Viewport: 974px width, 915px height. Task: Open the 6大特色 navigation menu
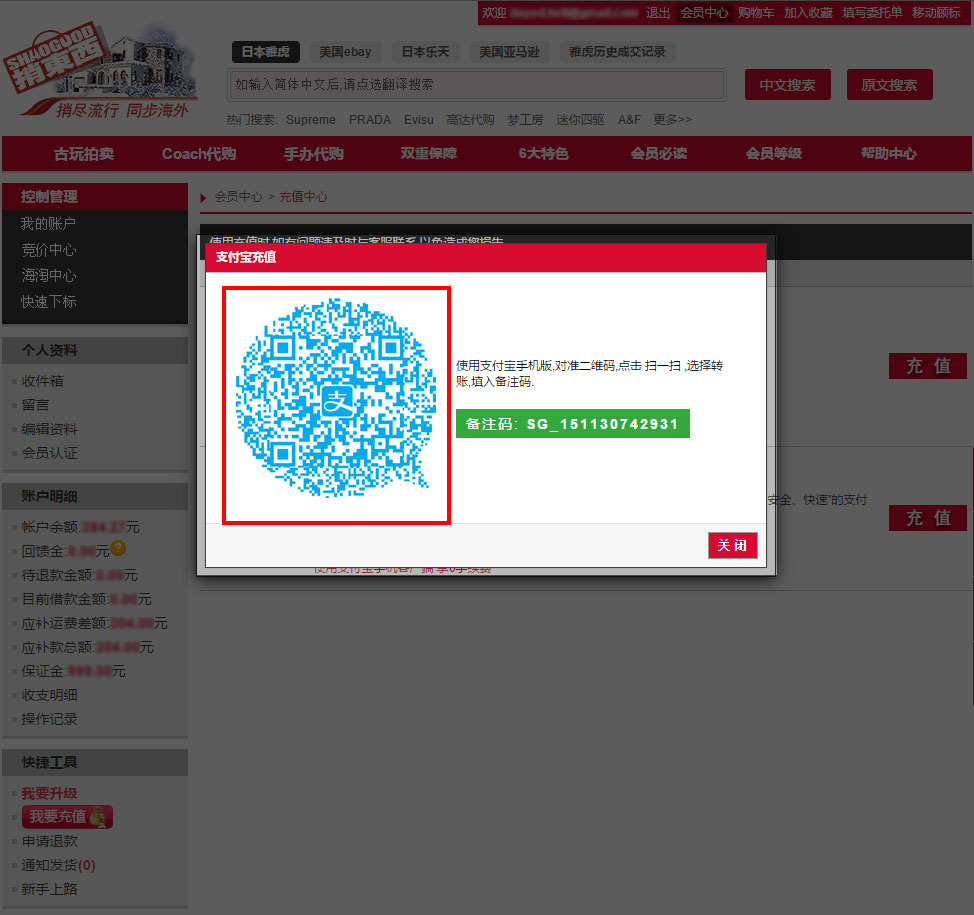coord(544,153)
